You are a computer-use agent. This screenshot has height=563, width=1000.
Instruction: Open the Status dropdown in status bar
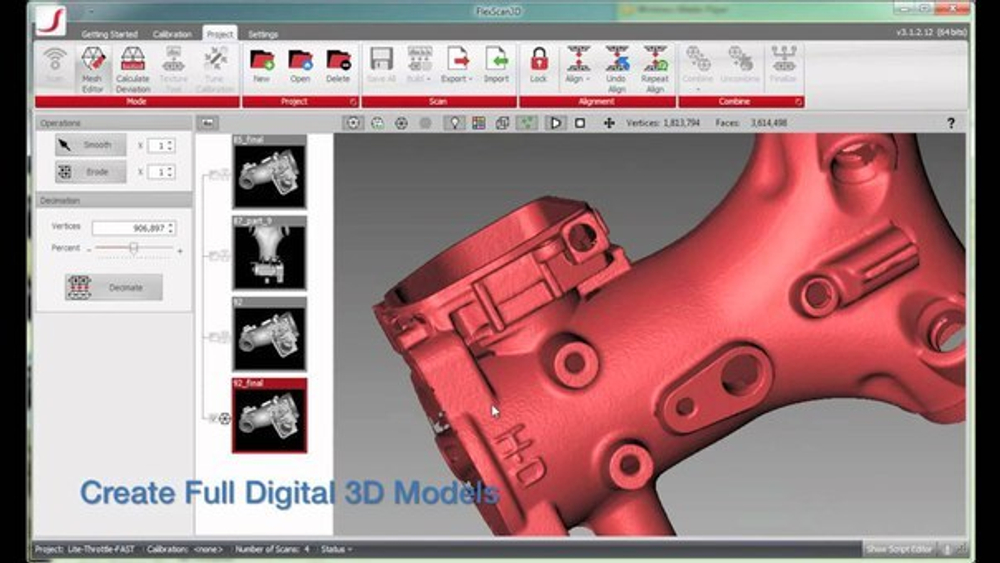click(337, 549)
